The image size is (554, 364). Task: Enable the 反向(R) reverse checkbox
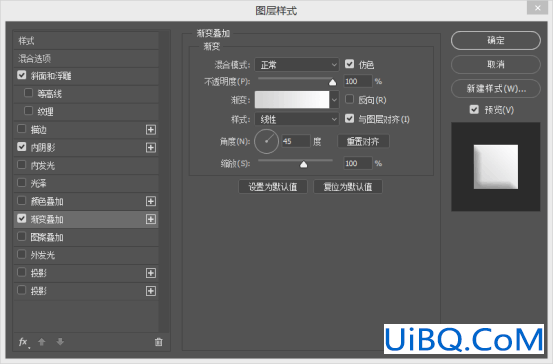pyautogui.click(x=349, y=99)
